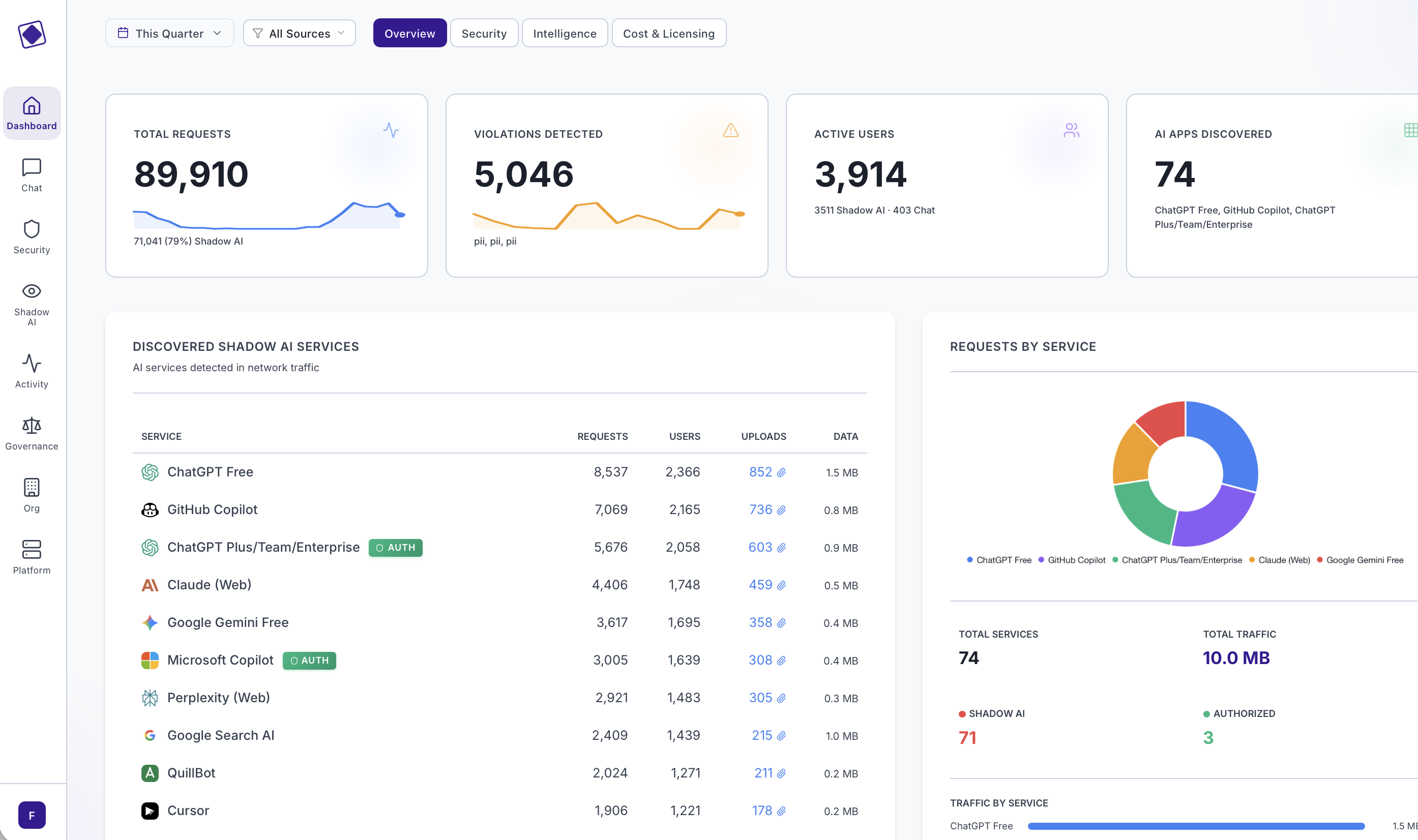
Task: Toggle GitHub Copilot legend entry
Action: click(1072, 560)
